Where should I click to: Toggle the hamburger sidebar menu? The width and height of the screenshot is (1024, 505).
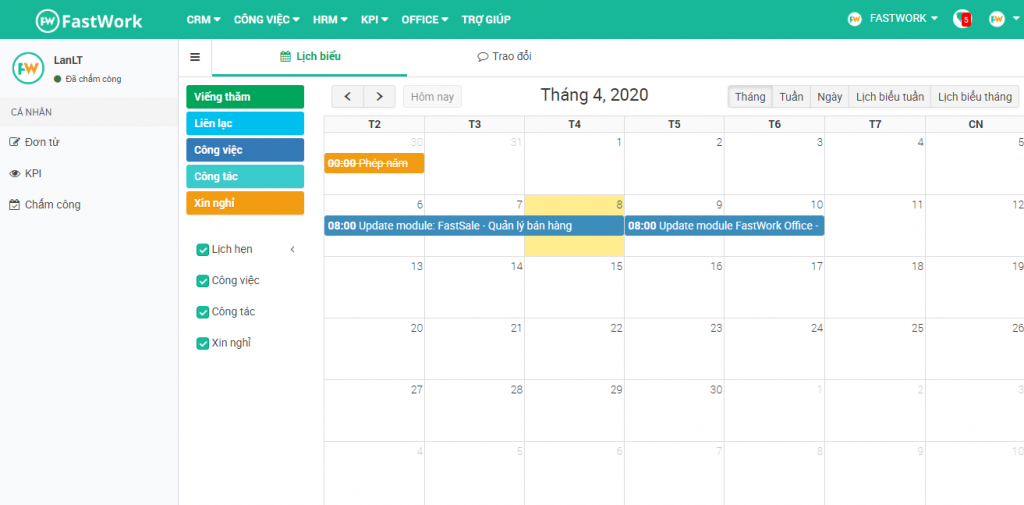(x=195, y=57)
